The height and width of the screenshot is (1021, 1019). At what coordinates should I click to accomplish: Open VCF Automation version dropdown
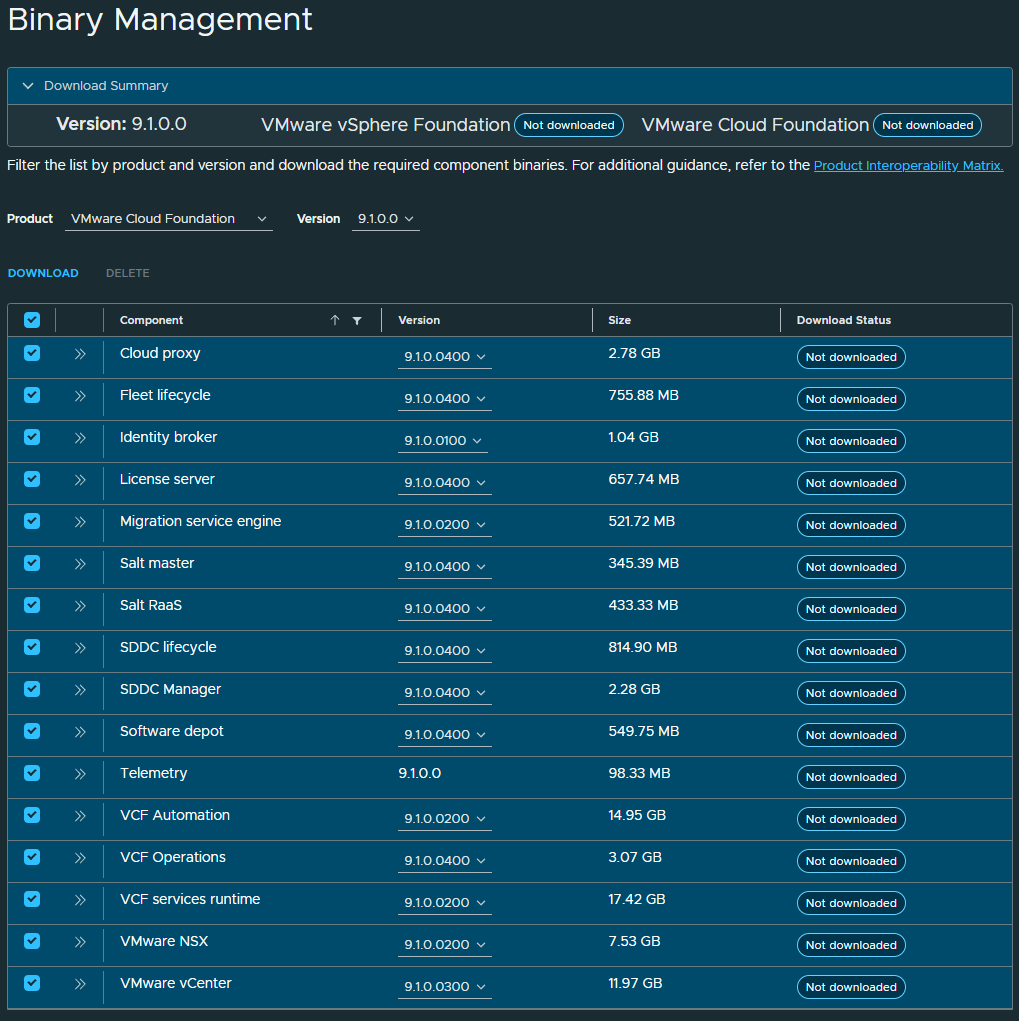pyautogui.click(x=445, y=818)
